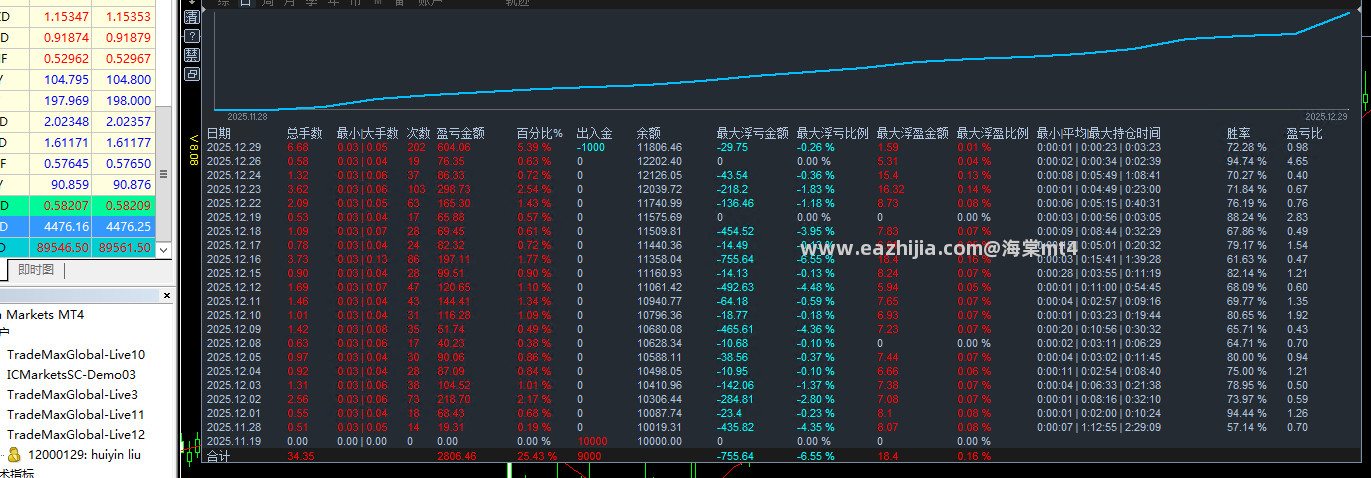Viewport: 1371px width, 478px height.
Task: Click the Market Watch scroll down arrow
Action: [165, 249]
